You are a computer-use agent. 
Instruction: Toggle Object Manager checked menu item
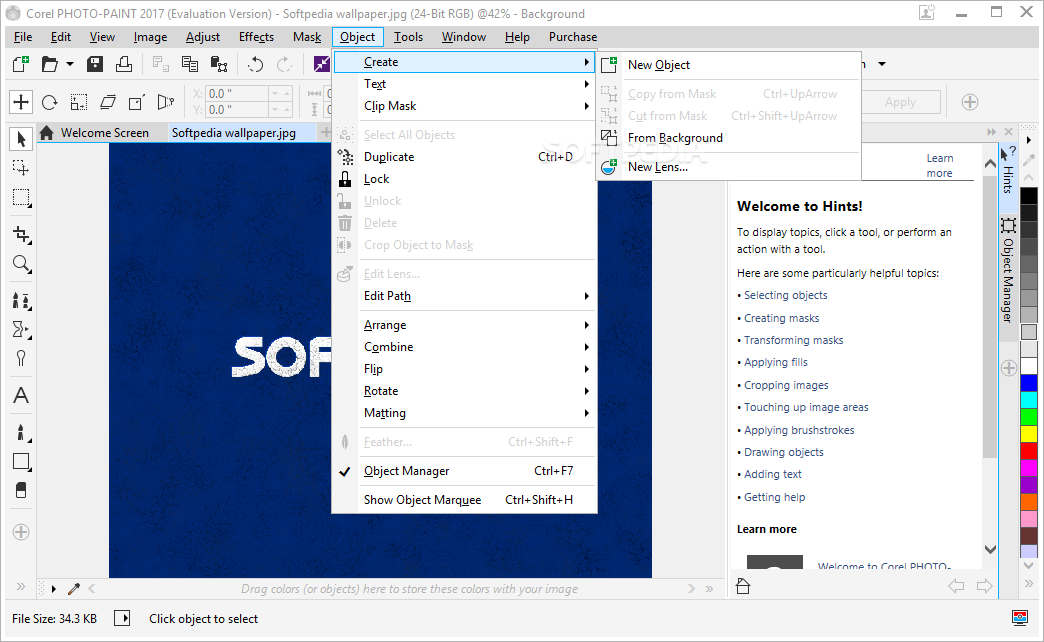tap(465, 471)
